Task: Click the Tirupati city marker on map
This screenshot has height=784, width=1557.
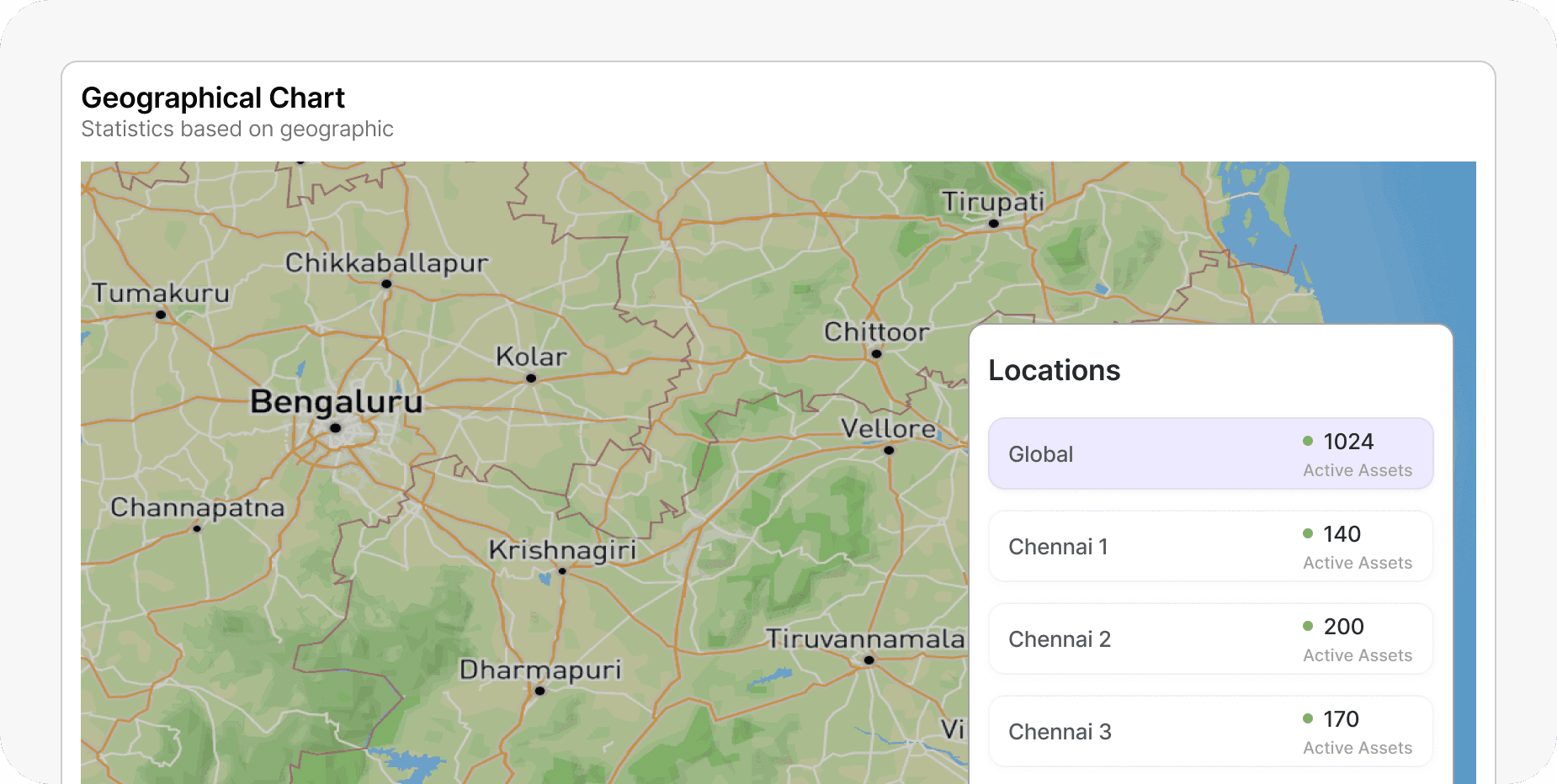Action: (x=993, y=224)
